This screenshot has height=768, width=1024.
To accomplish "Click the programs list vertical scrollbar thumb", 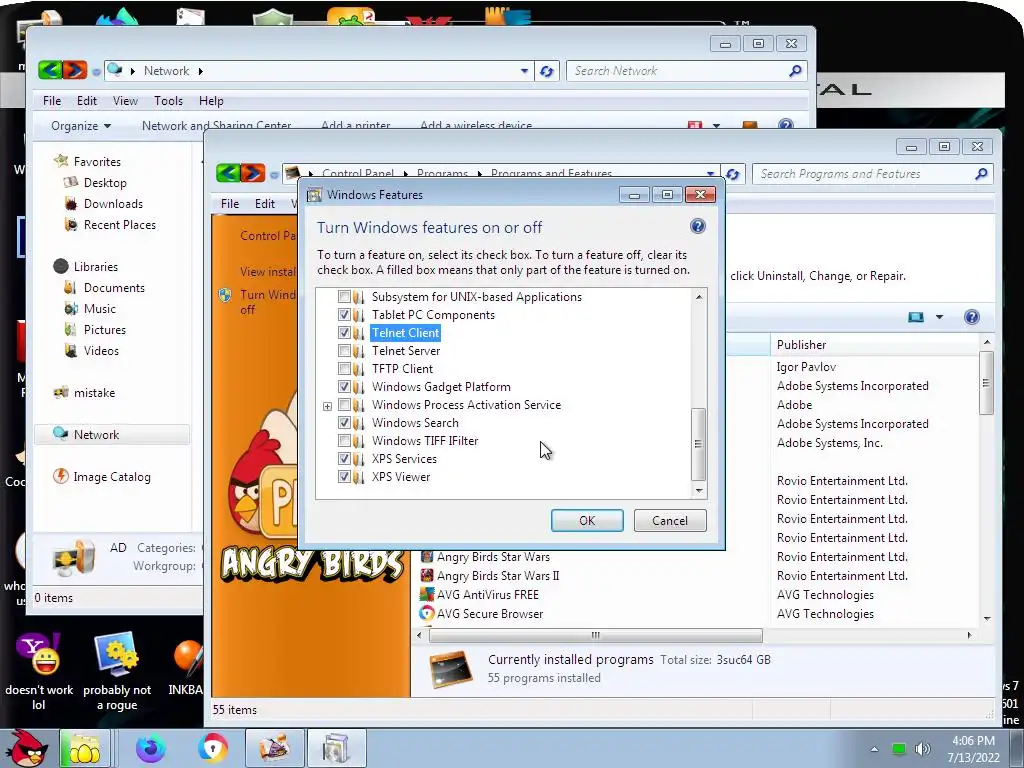I will pos(987,383).
